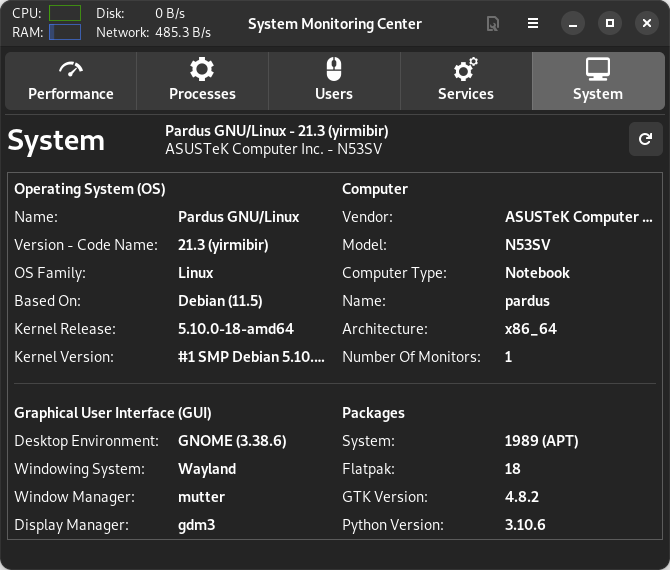Click the Based On value Debian (11.5)
This screenshot has height=570, width=670.
220,301
